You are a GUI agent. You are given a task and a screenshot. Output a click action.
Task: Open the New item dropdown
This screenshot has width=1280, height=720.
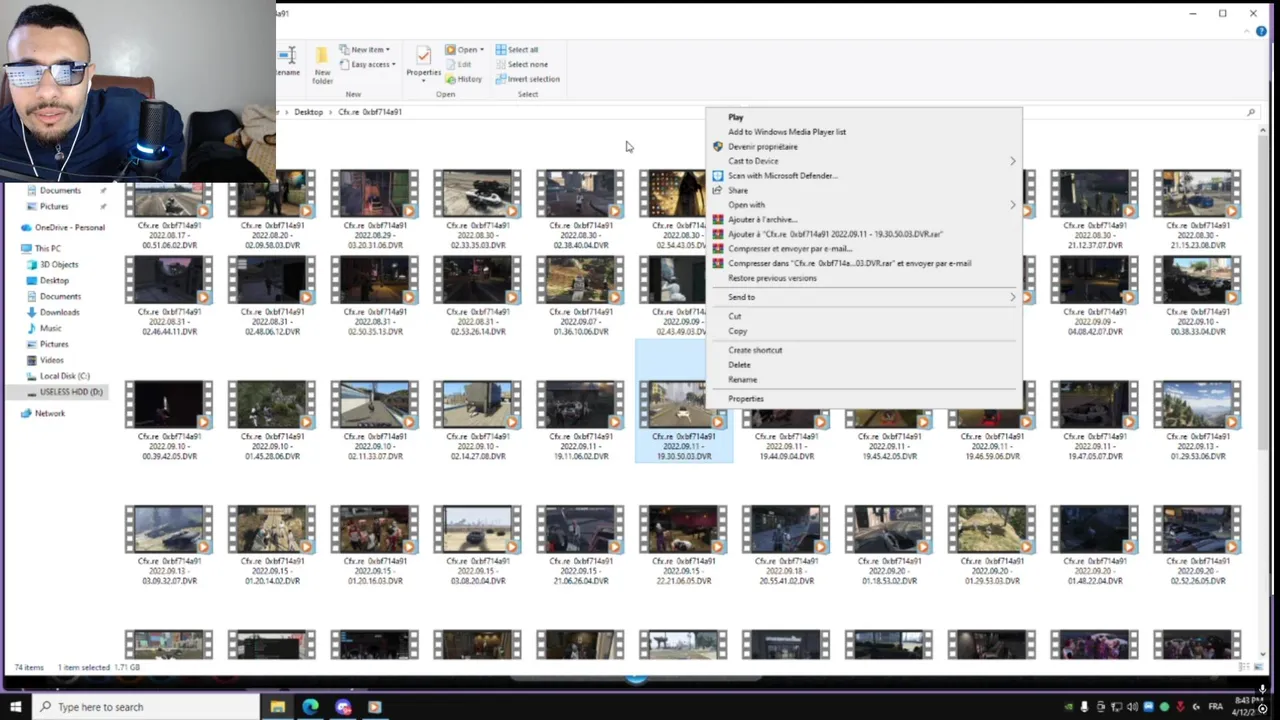(x=365, y=49)
